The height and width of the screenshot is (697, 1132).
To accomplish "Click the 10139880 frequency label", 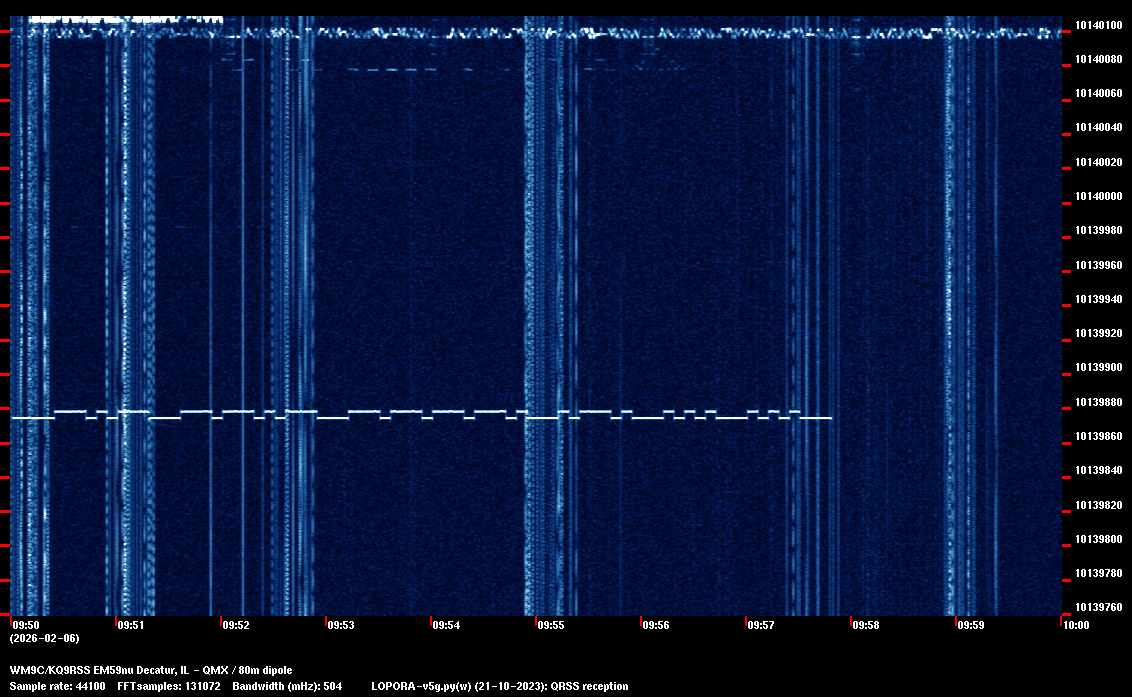I will 1097,402.
